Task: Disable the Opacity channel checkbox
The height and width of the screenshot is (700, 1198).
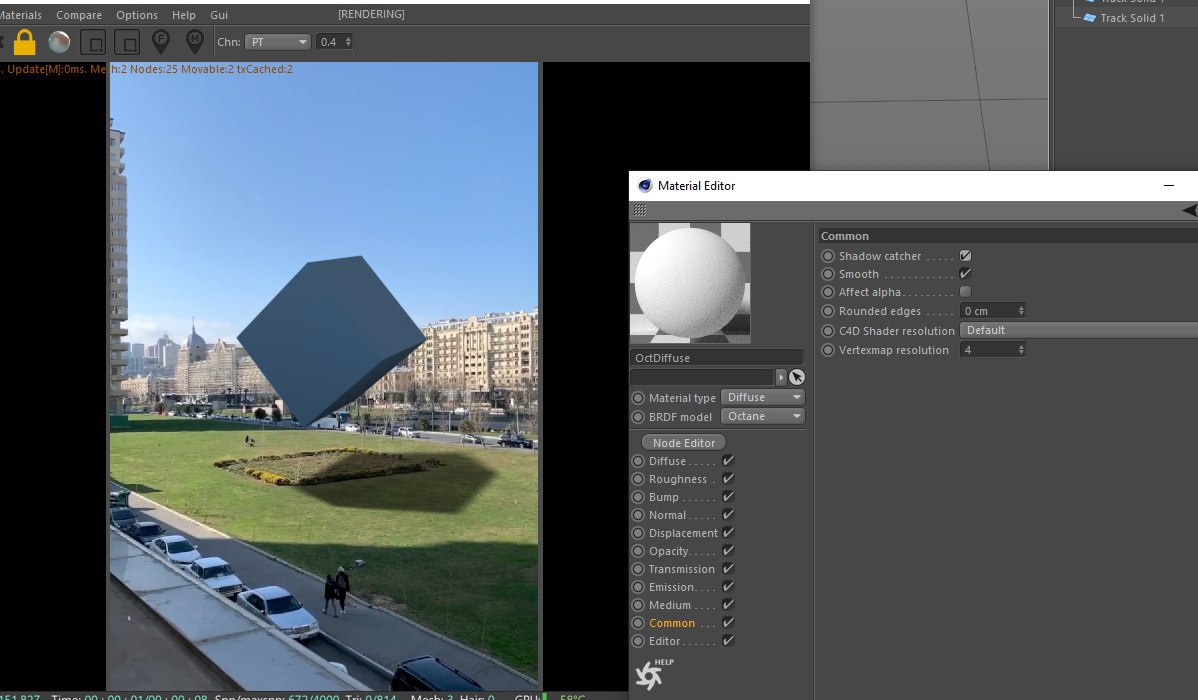Action: 728,550
